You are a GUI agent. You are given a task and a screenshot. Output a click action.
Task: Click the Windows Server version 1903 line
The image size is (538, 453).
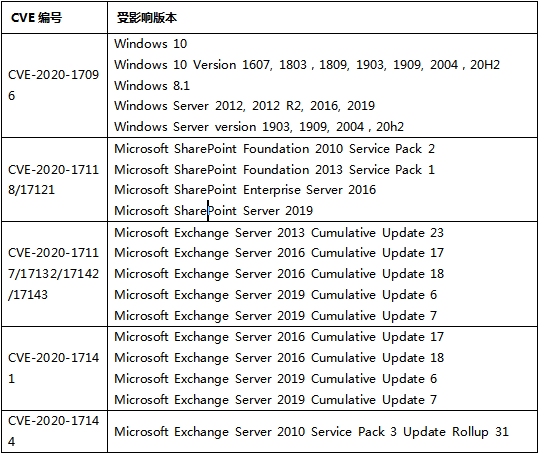point(259,127)
